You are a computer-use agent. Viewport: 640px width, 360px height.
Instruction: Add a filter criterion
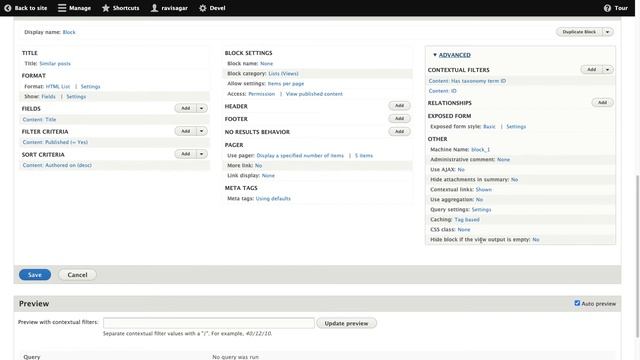coord(186,131)
